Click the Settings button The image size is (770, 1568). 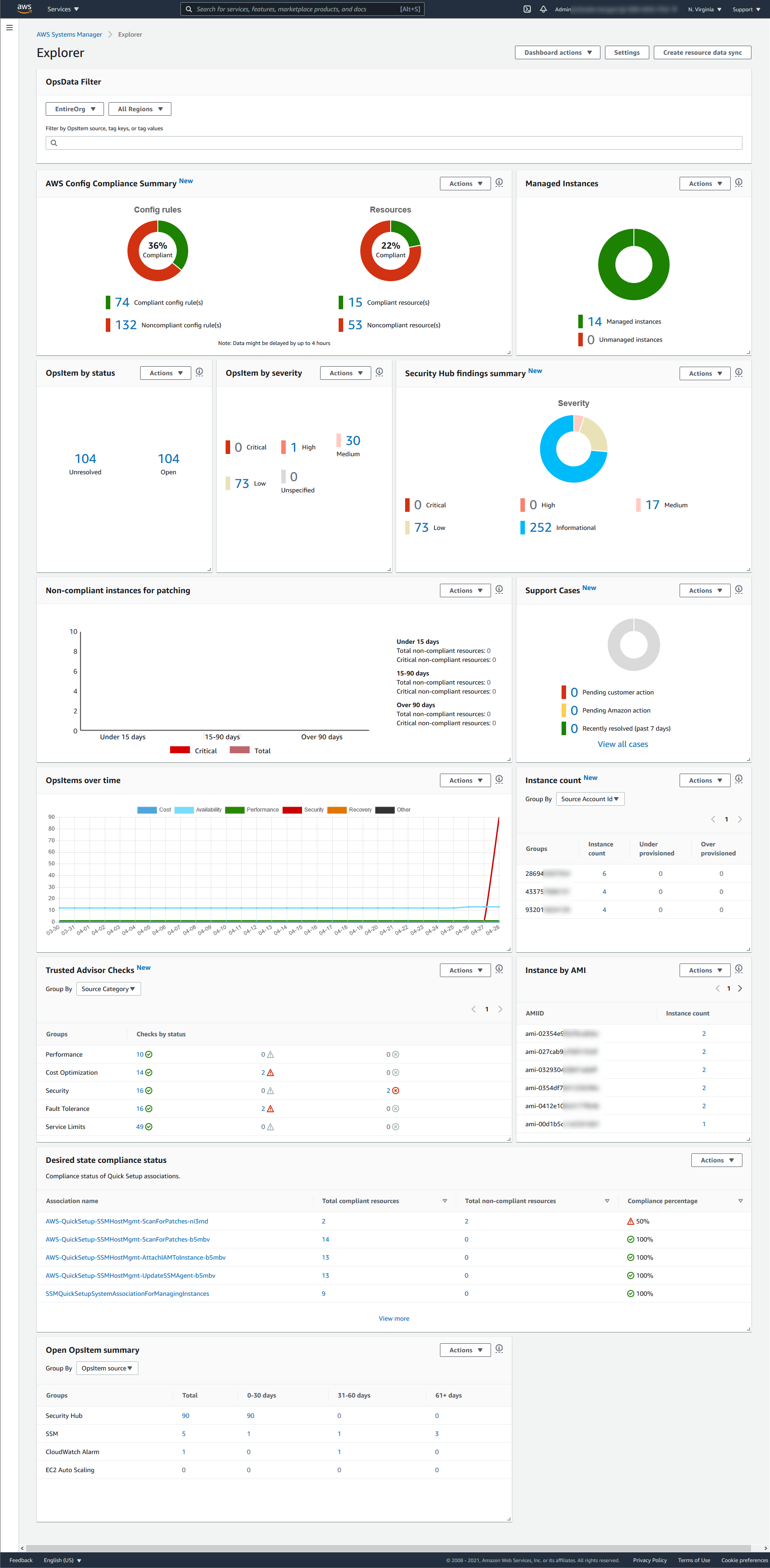click(627, 52)
